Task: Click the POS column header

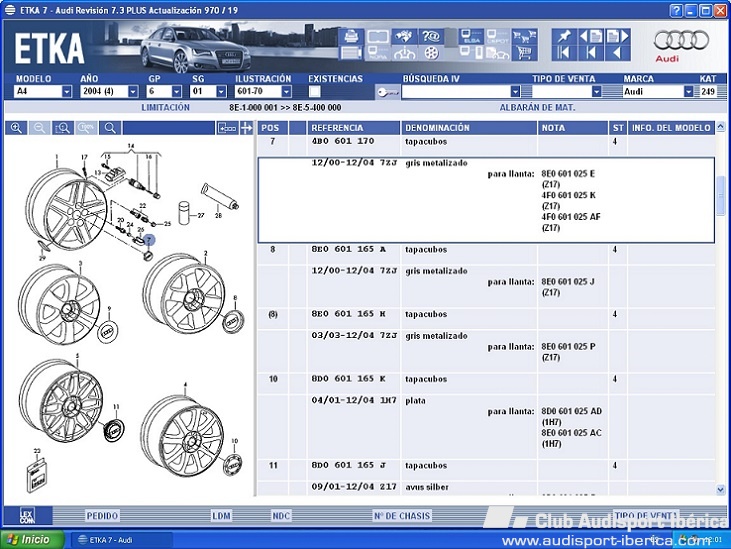Action: click(x=272, y=128)
